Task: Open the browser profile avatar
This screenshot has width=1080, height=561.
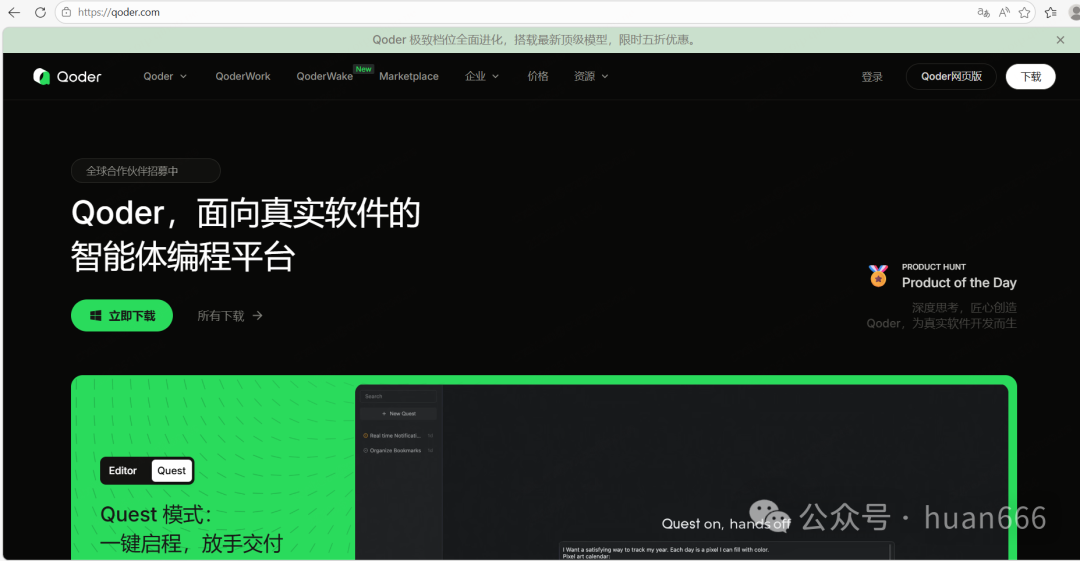Action: pyautogui.click(x=1074, y=12)
